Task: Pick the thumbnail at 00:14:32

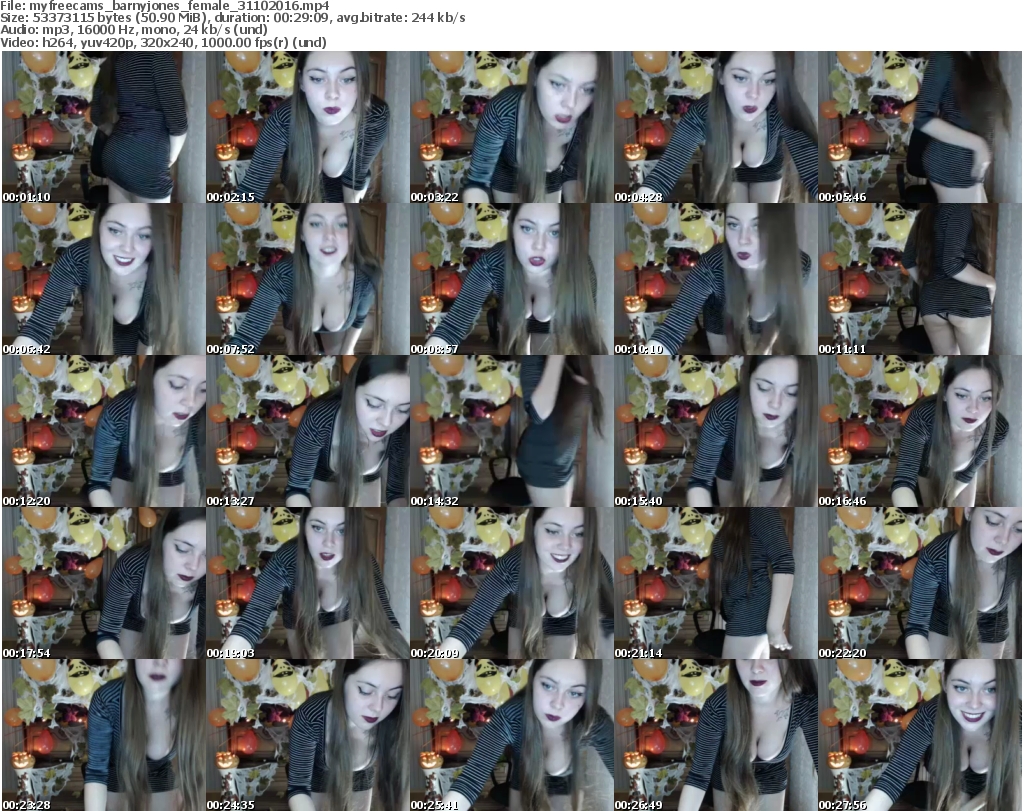Action: tap(510, 431)
